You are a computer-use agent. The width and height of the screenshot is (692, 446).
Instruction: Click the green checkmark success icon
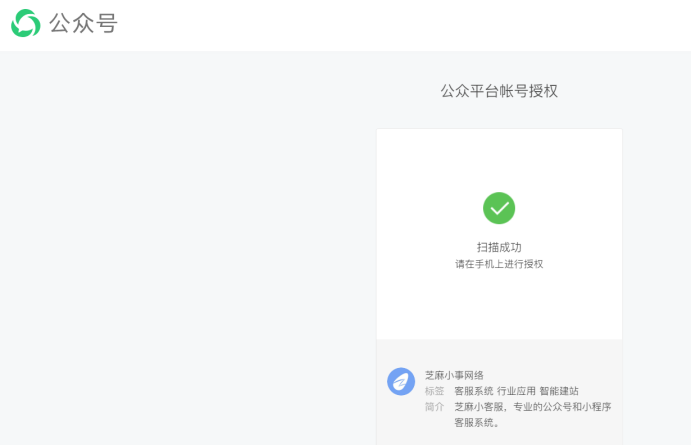499,208
